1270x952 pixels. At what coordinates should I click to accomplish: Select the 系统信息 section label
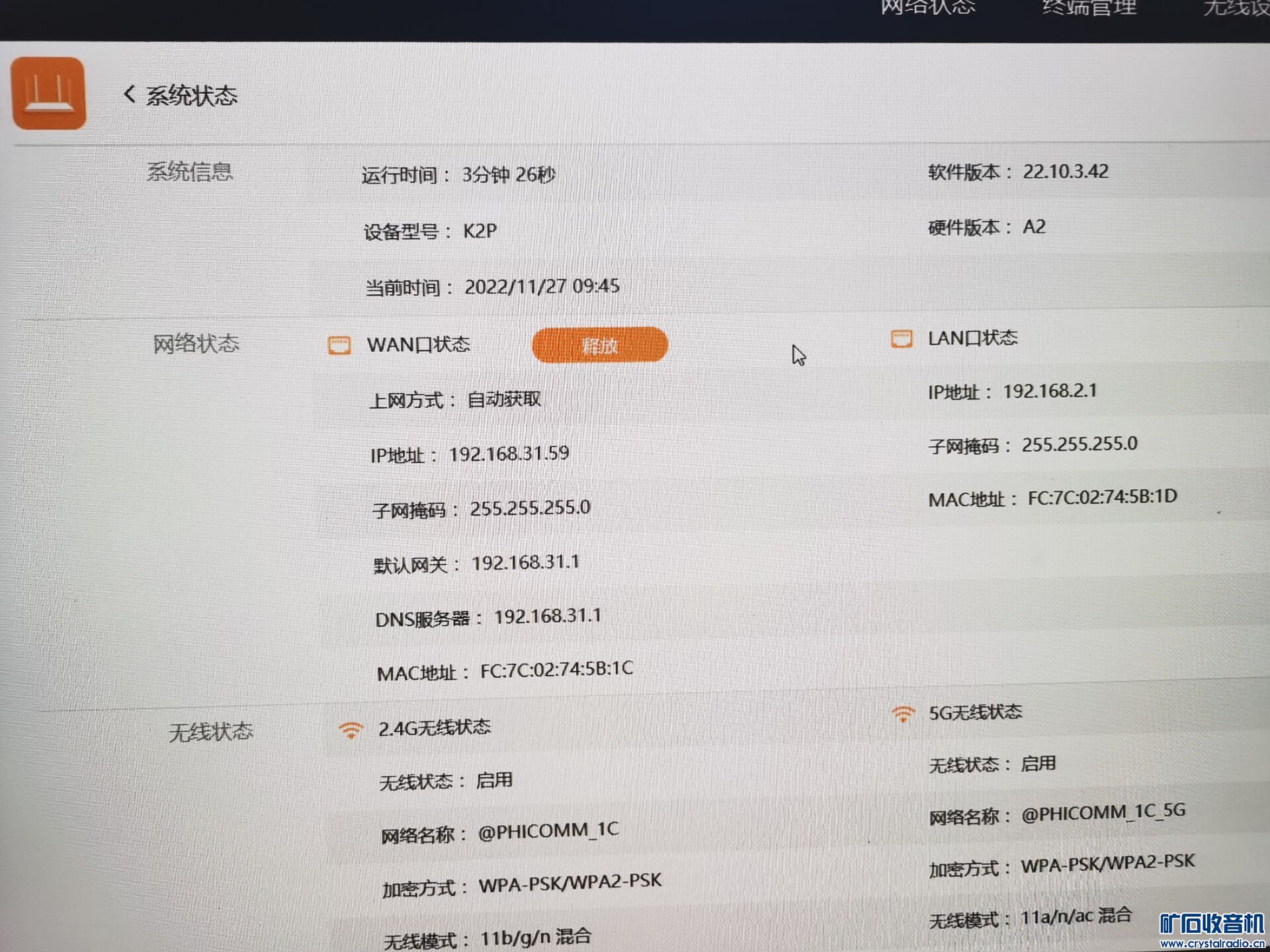click(x=190, y=172)
